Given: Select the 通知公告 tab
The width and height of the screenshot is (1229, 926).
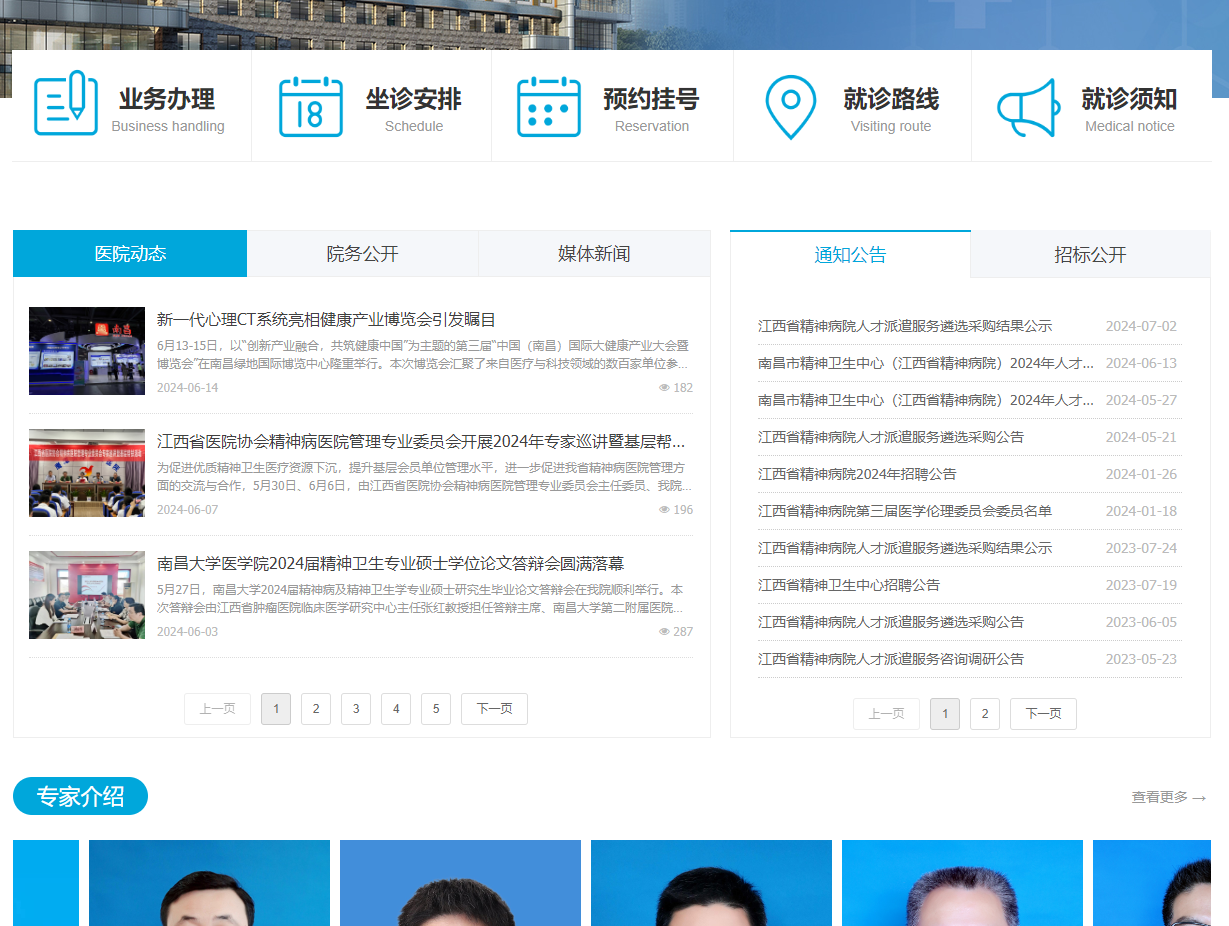Looking at the screenshot, I should point(850,254).
